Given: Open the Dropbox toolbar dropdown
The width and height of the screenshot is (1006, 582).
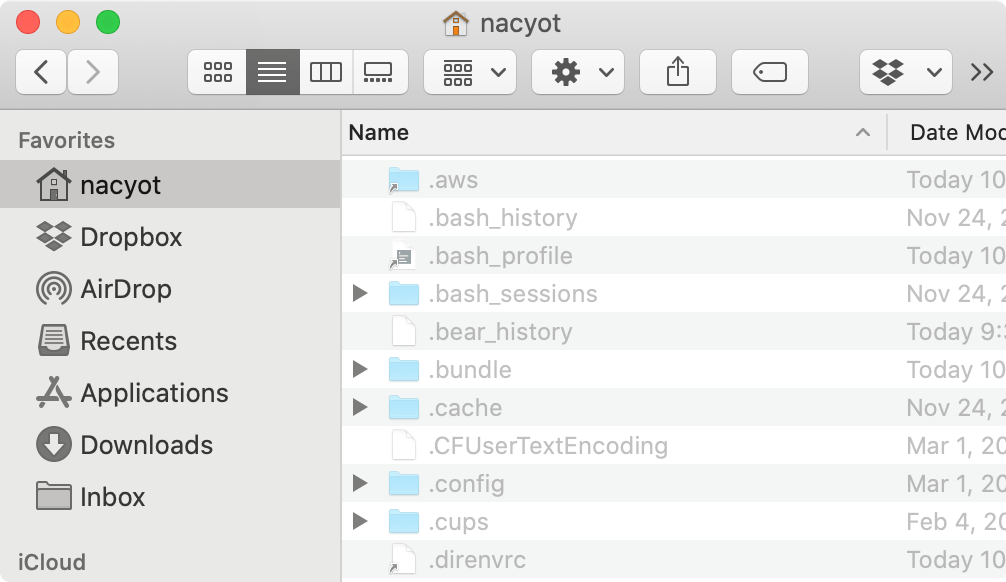Looking at the screenshot, I should (x=906, y=72).
